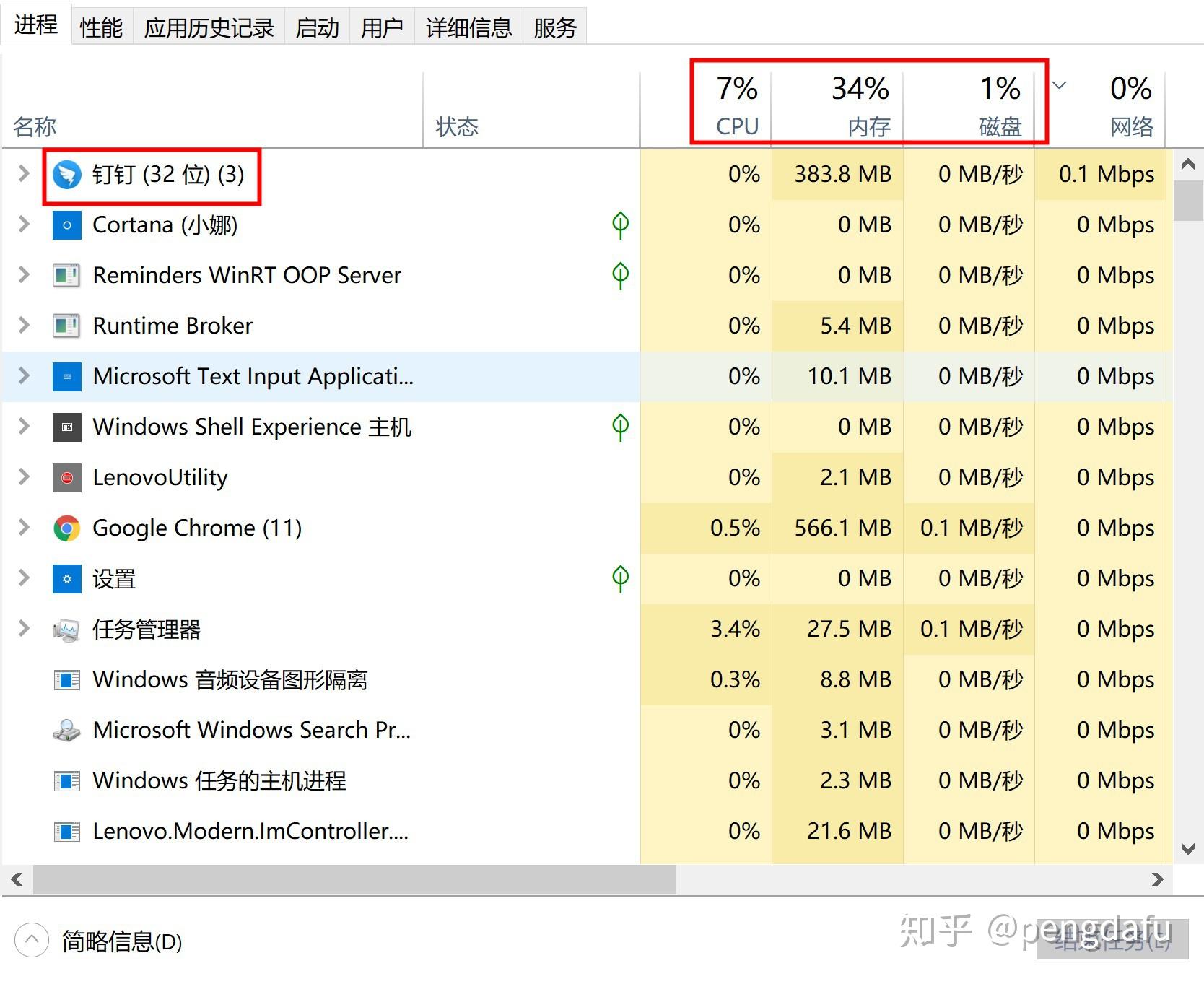Open the 性能 tab

tap(102, 27)
